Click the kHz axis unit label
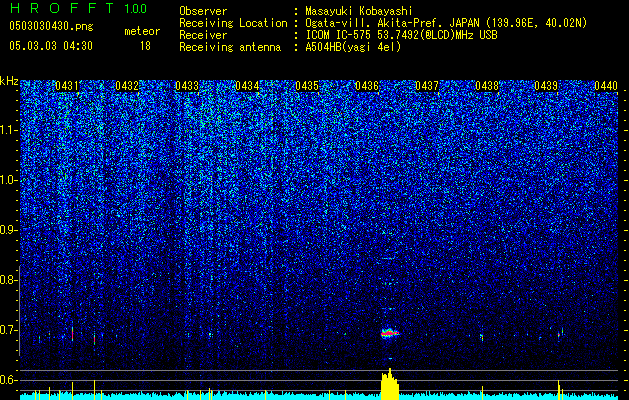The height and width of the screenshot is (400, 629). [x=9, y=81]
